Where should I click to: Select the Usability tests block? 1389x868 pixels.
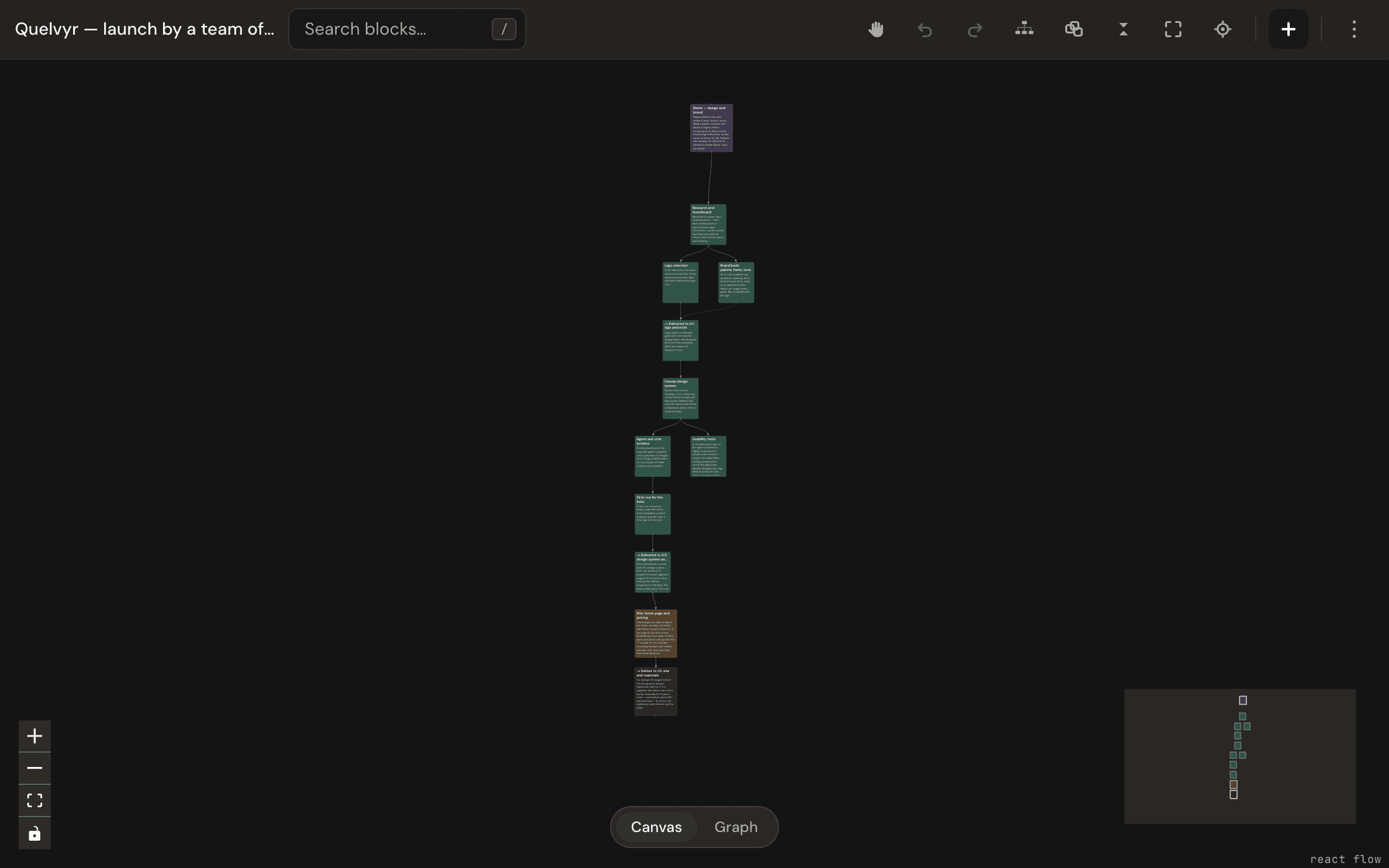click(708, 456)
